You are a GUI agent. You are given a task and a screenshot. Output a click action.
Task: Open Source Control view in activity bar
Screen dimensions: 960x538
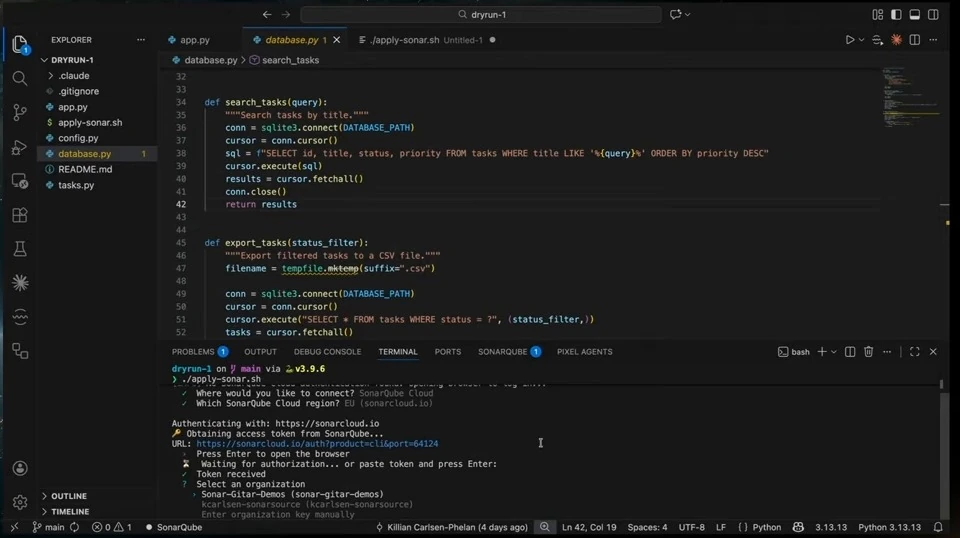pyautogui.click(x=20, y=112)
